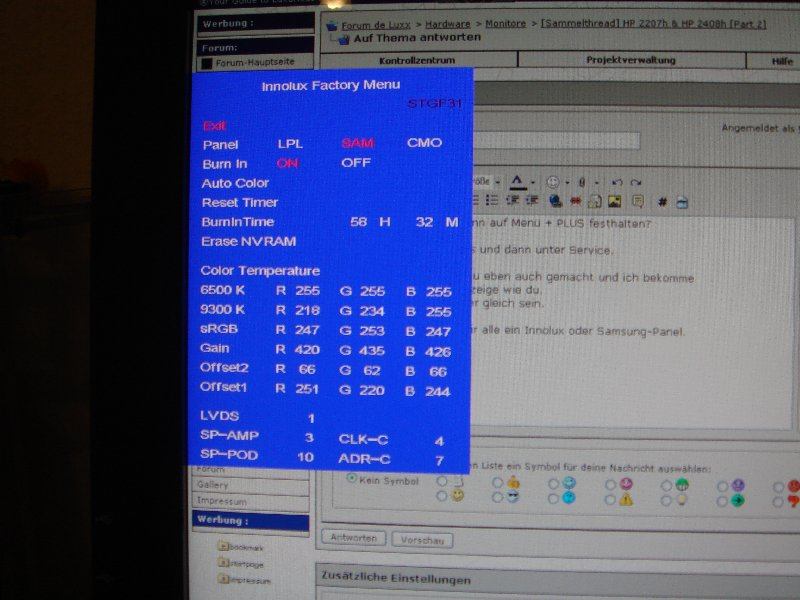The image size is (800, 600).
Task: Open Forum-Hauptseite in the sidebar
Action: click(255, 62)
